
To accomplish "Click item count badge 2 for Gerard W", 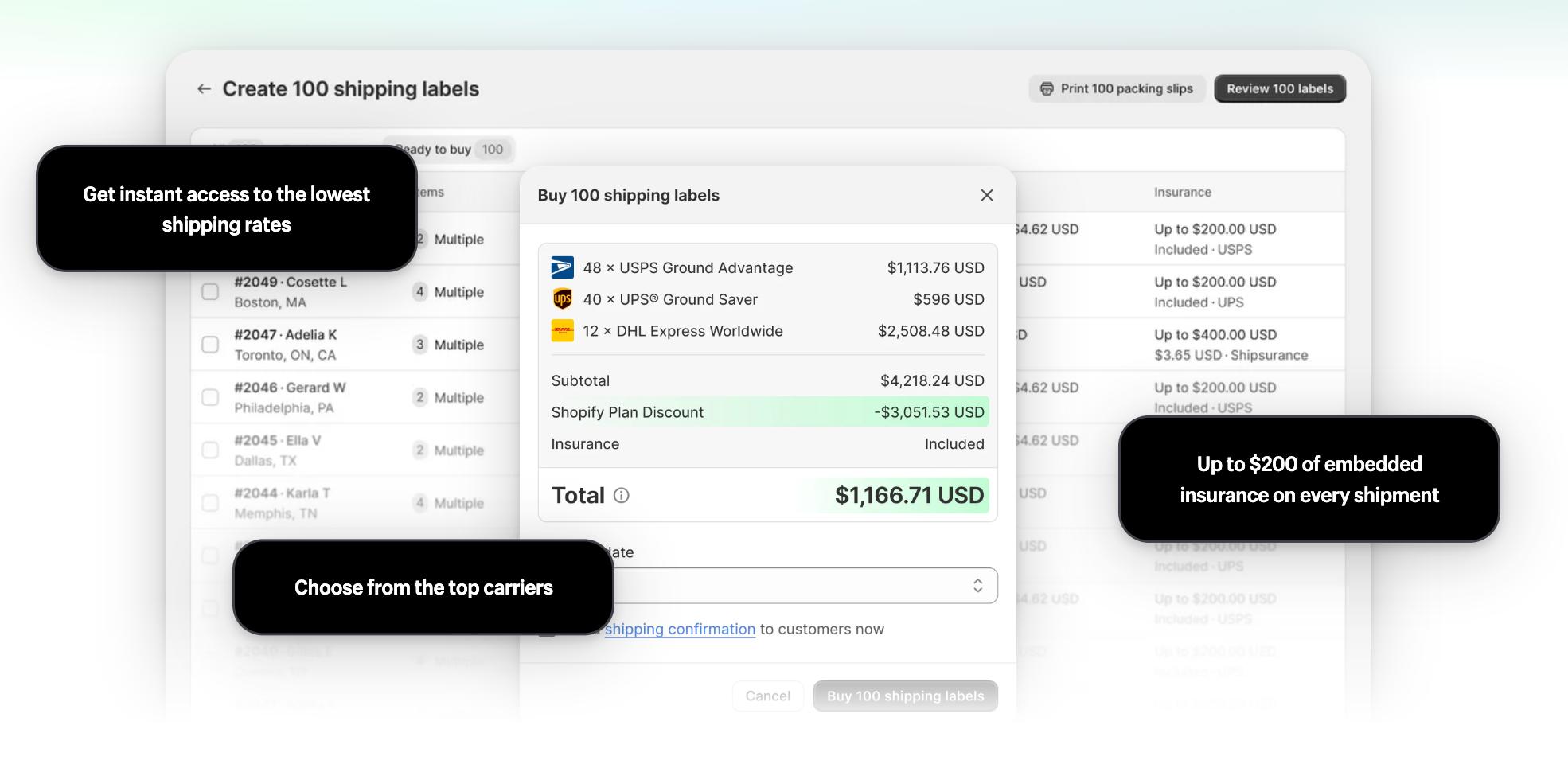I will [419, 397].
